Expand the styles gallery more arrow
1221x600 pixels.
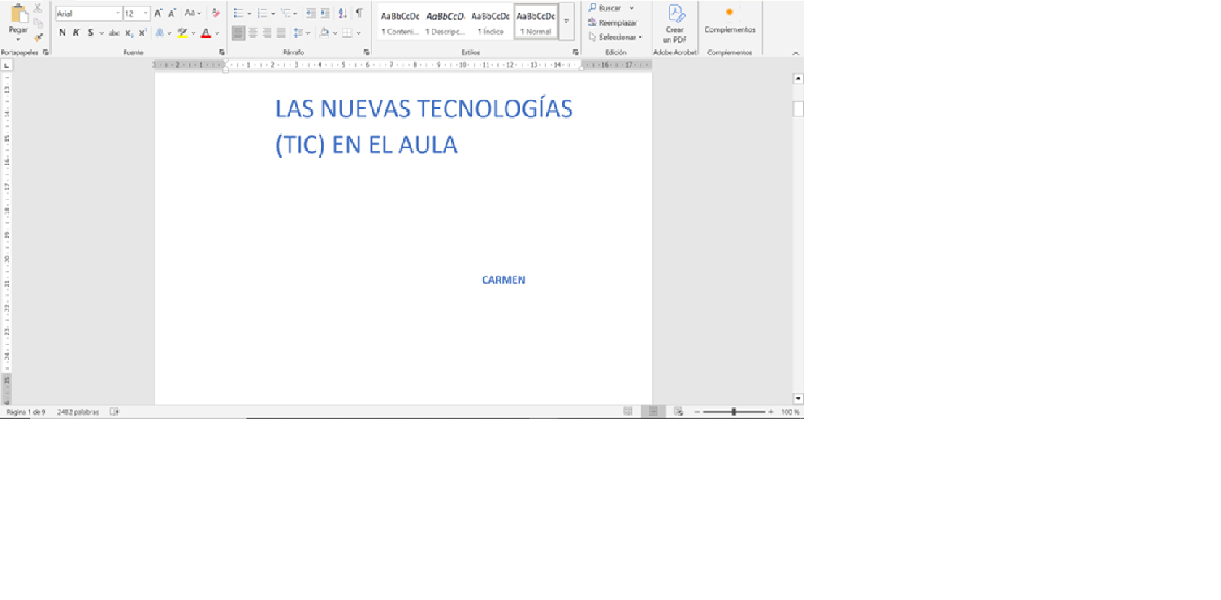point(567,20)
